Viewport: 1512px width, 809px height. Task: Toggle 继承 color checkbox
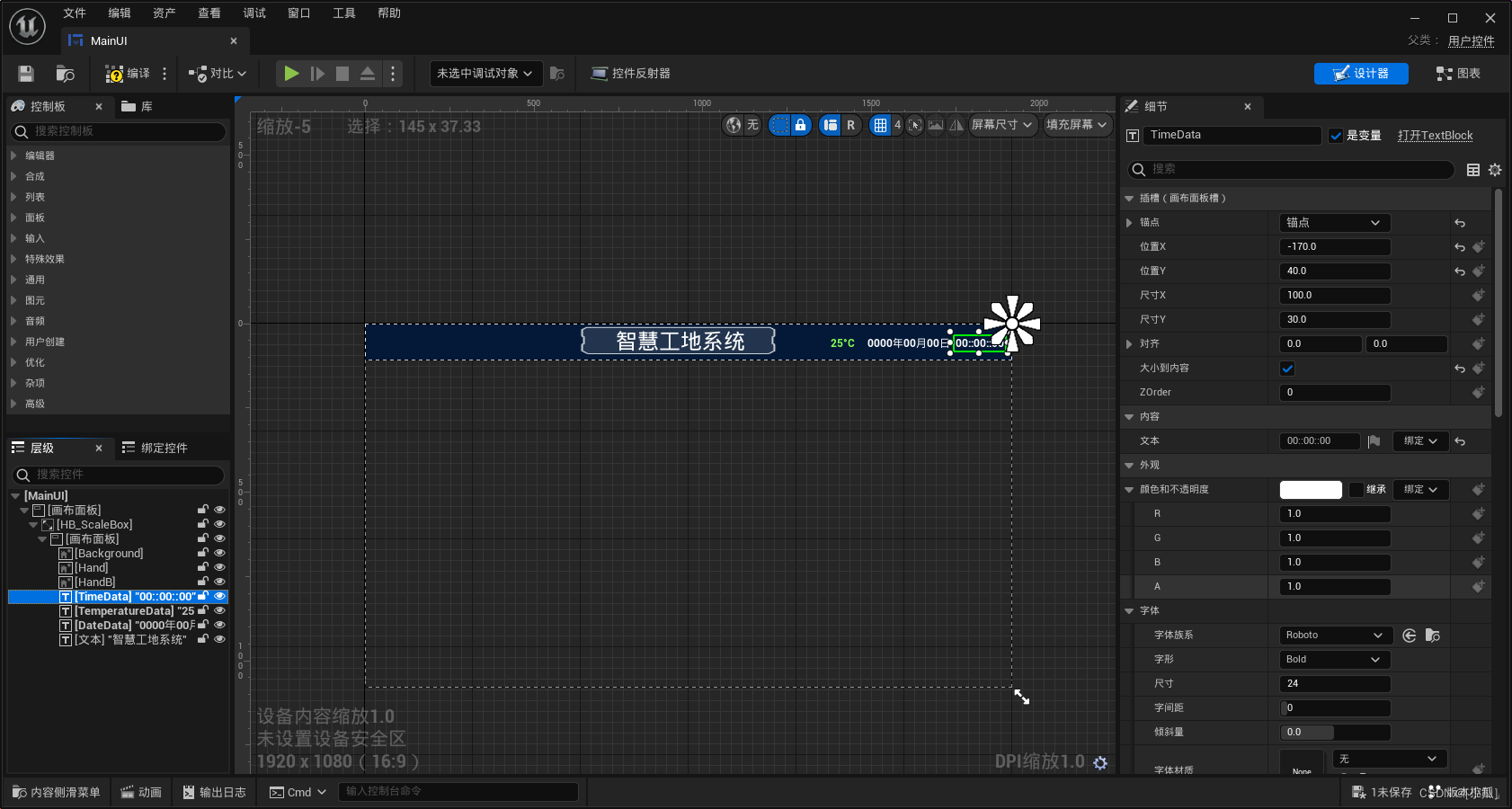click(1356, 490)
